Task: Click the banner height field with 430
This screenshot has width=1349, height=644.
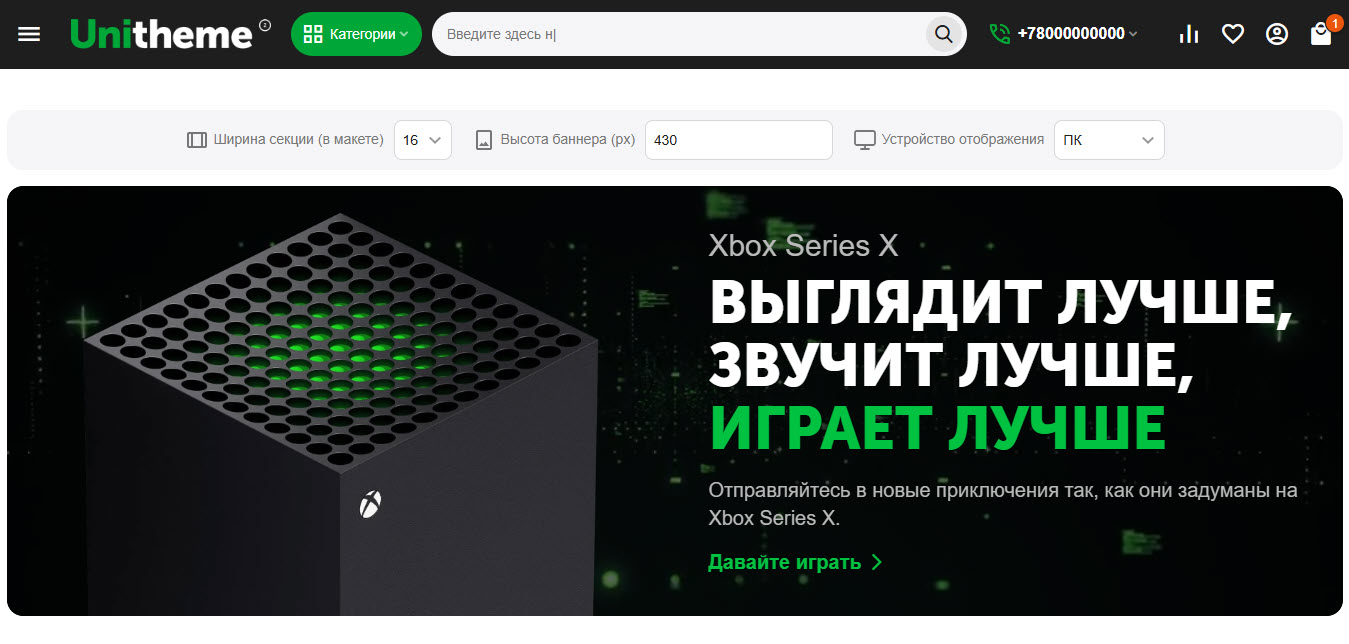Action: [x=739, y=140]
